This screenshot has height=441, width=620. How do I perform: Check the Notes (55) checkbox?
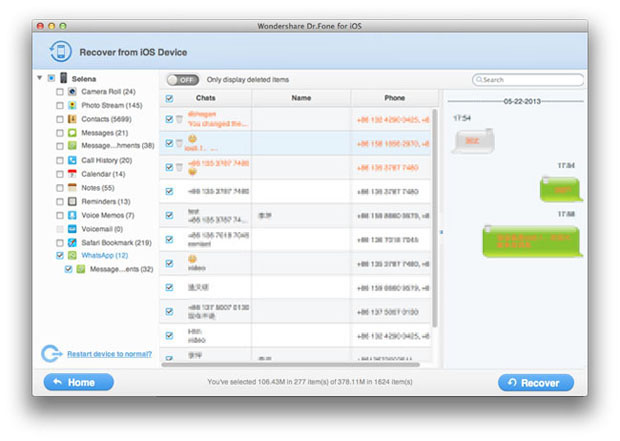(60, 188)
